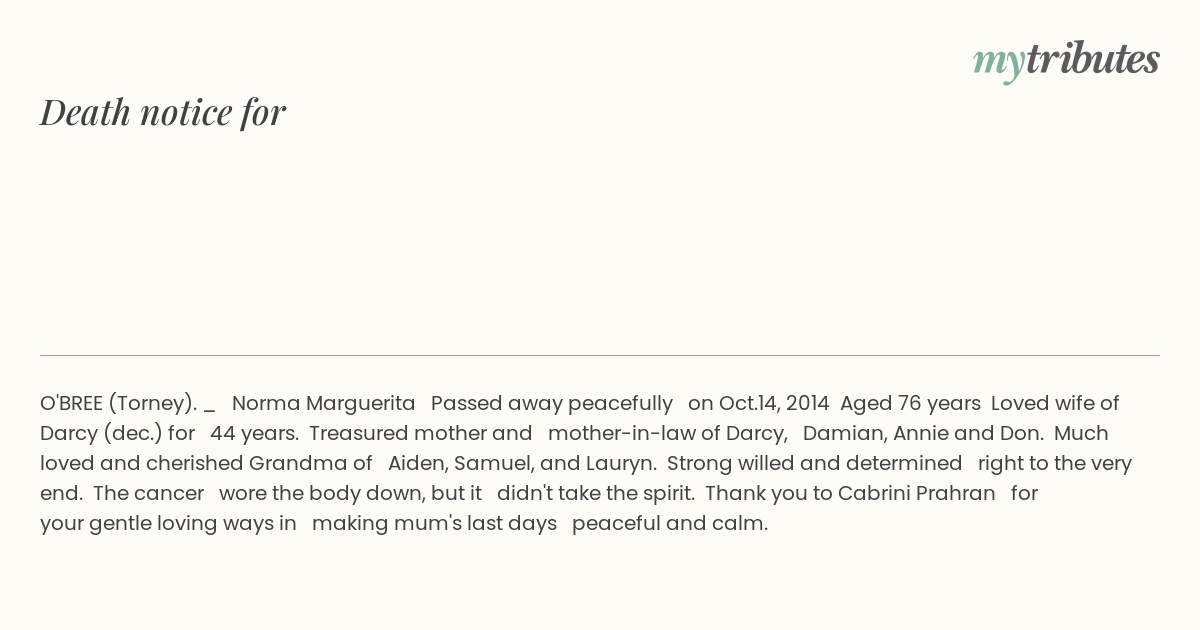
Task: Click the date 'Oct.14, 2014'
Action: coord(773,404)
